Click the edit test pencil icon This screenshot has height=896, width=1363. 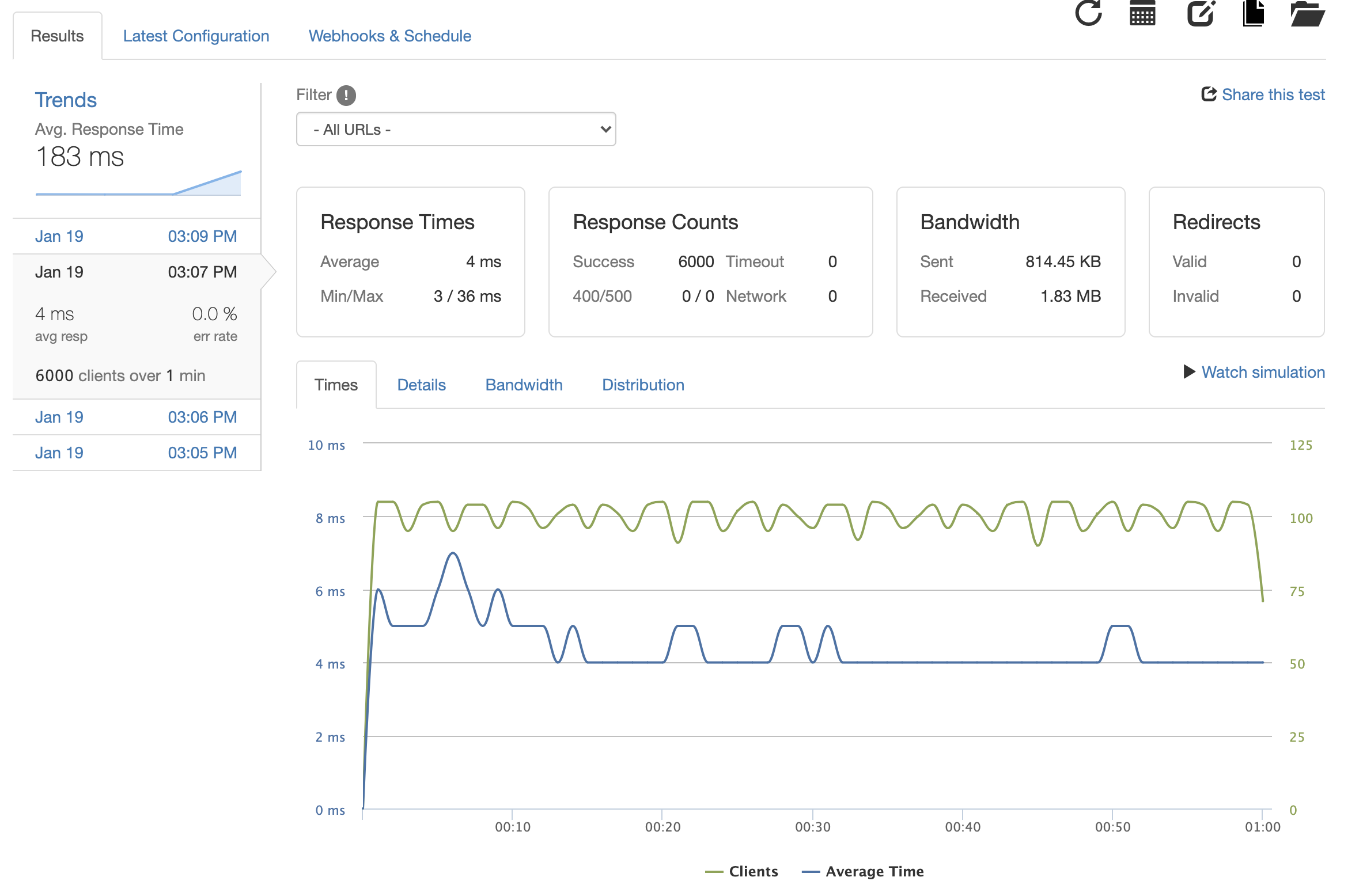pos(1201,13)
